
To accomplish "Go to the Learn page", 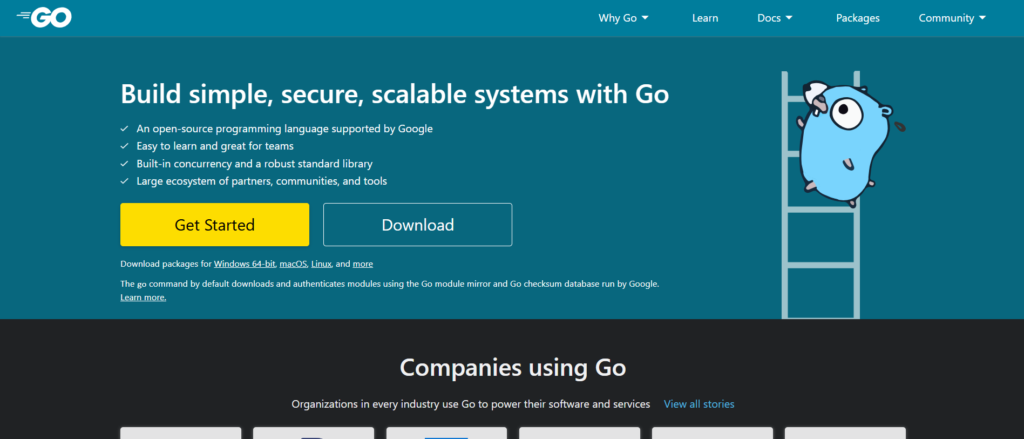I will [x=705, y=18].
